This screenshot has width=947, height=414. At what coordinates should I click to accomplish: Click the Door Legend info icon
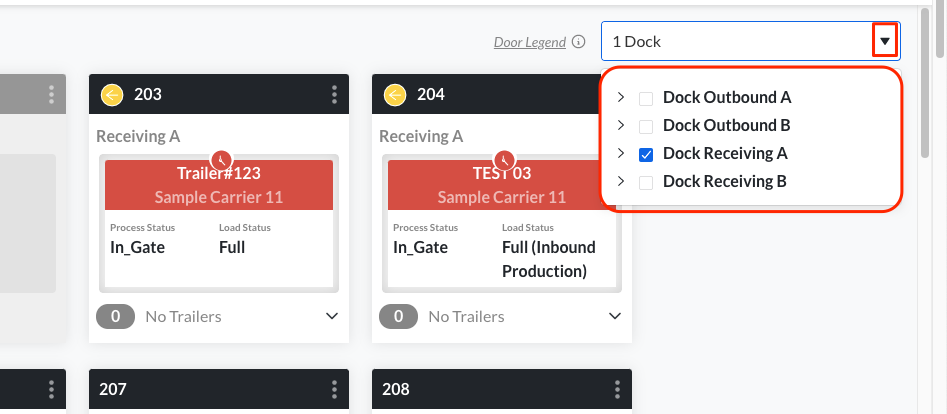578,43
